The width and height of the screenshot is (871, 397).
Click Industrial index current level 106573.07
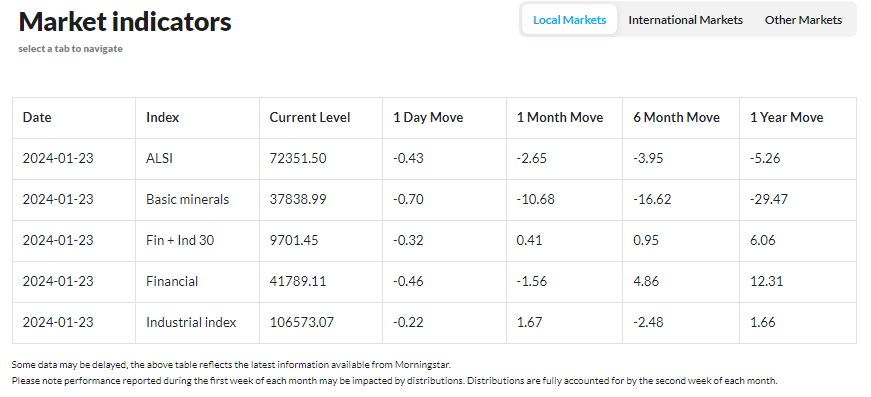tap(302, 323)
